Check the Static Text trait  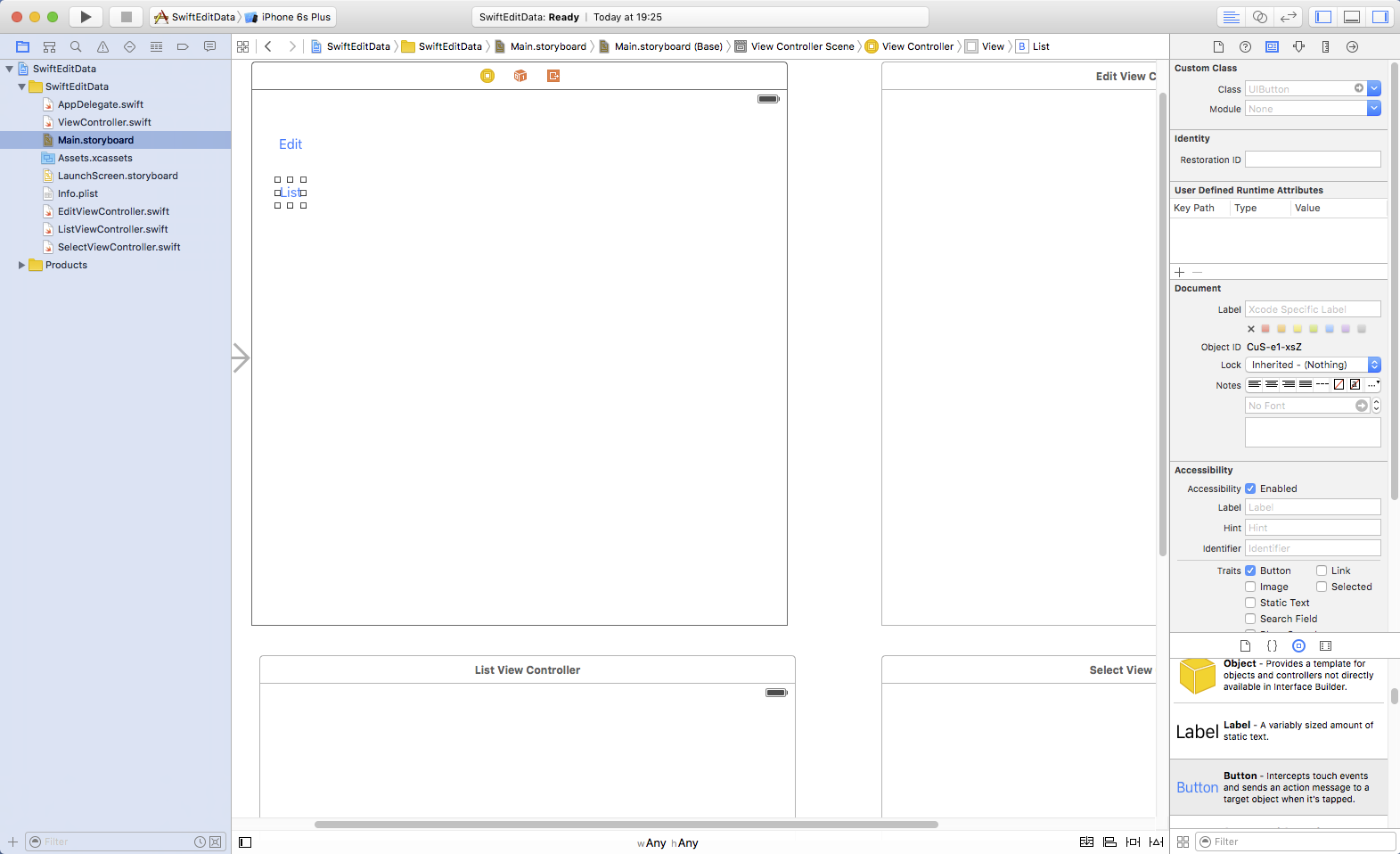1250,603
